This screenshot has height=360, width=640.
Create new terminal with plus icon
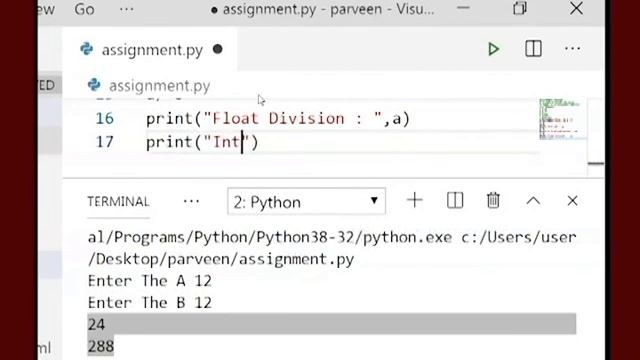414,200
